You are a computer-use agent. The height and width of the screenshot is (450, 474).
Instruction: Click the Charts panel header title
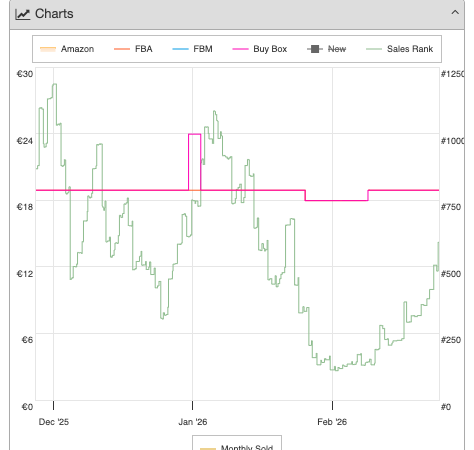(54, 14)
